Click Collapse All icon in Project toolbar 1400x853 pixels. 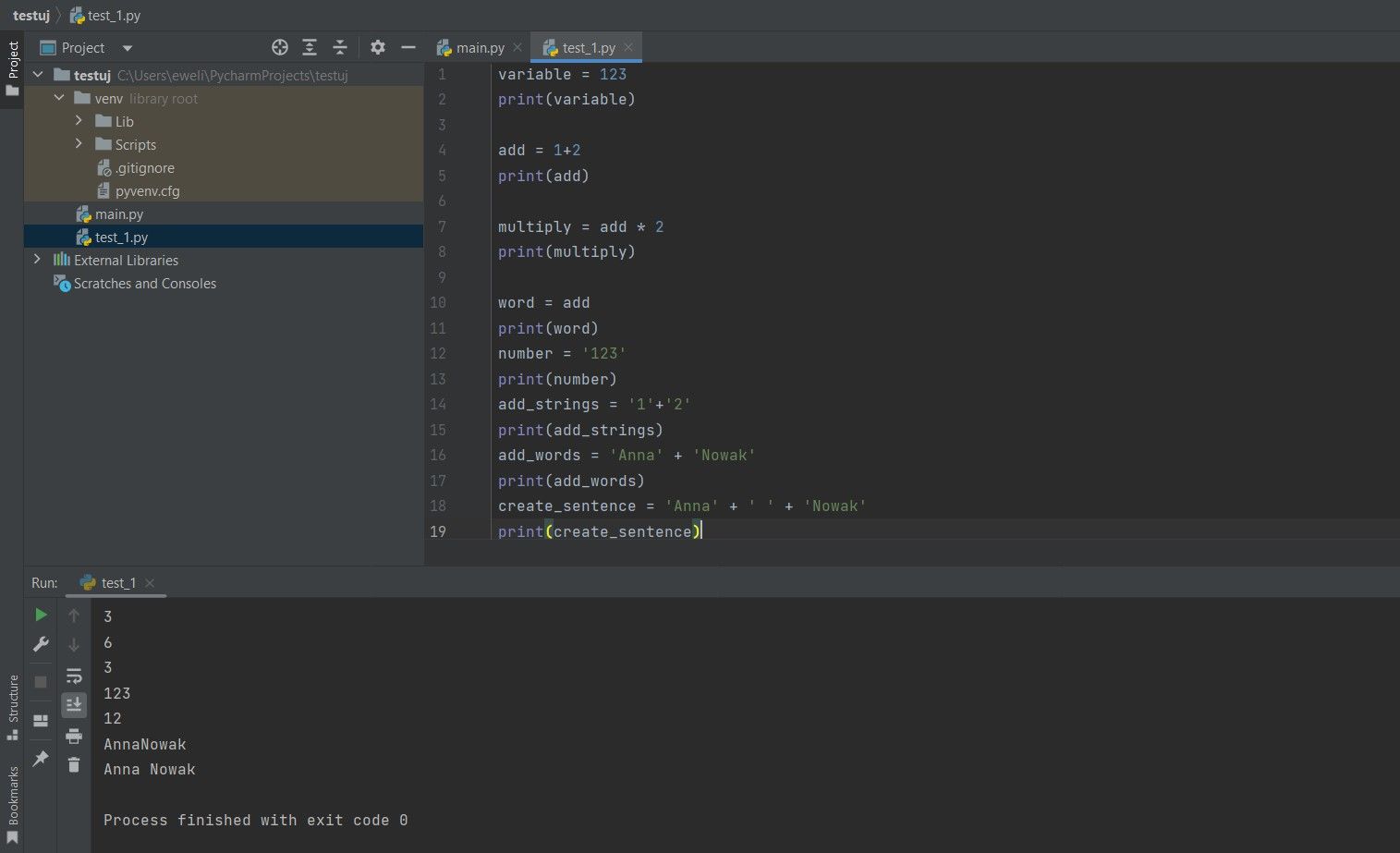(340, 47)
